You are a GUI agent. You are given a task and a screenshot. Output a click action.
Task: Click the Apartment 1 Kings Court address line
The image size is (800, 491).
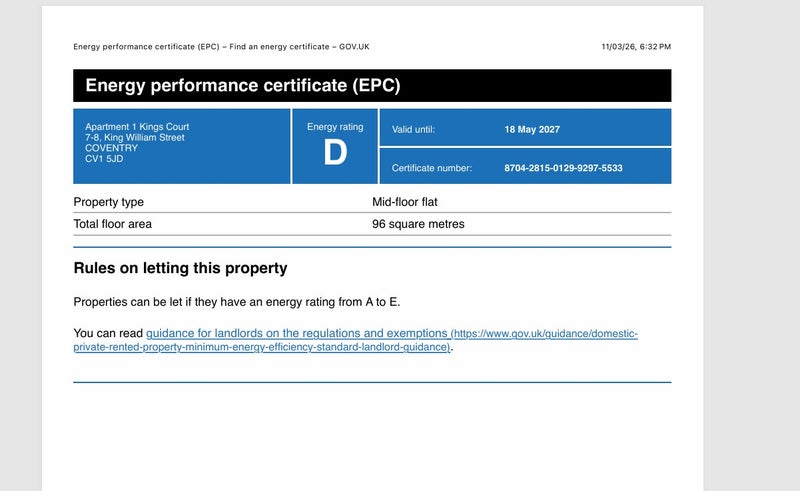[x=137, y=127]
